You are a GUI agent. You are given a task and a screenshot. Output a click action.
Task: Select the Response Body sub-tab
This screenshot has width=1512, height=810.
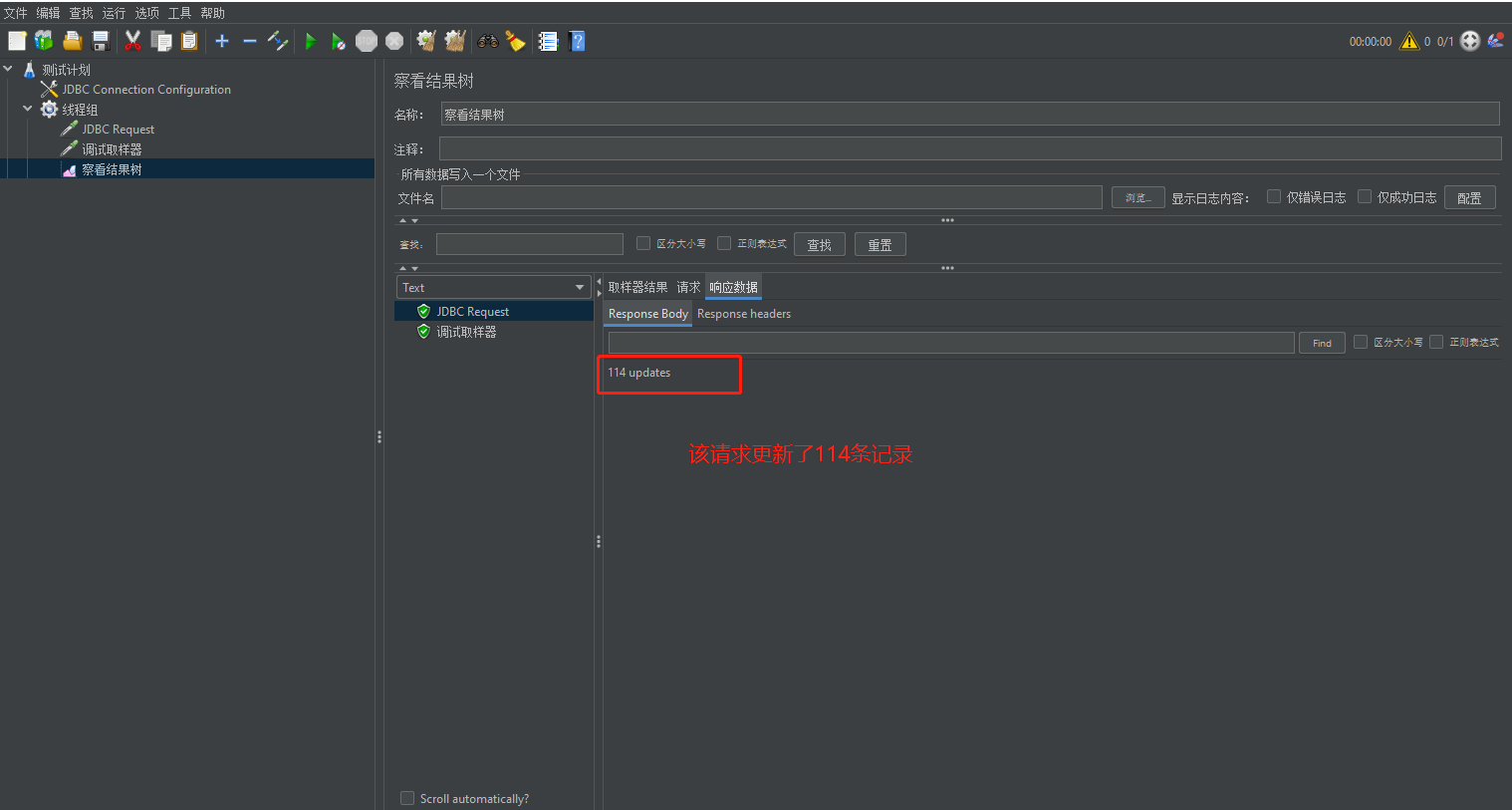(648, 314)
